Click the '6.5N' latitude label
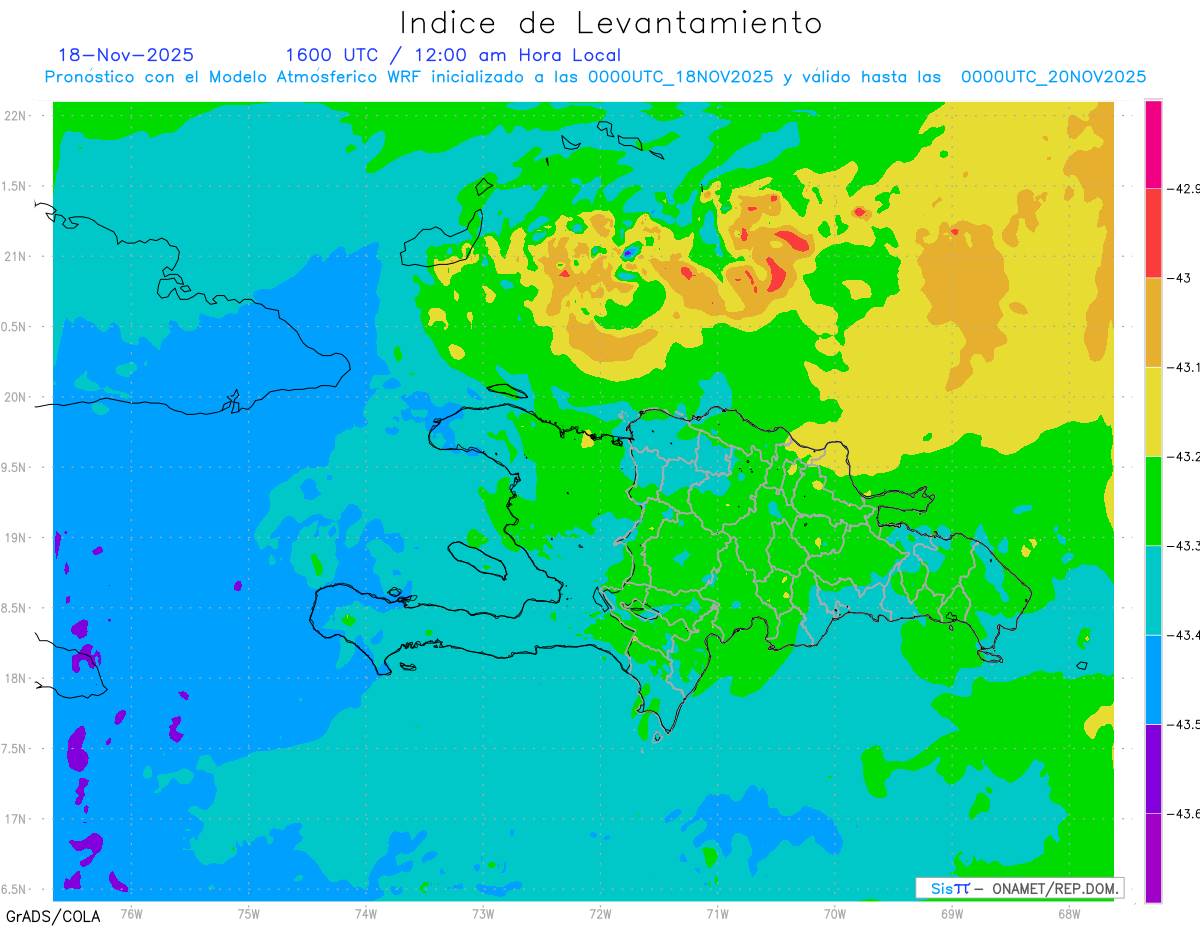 point(14,889)
